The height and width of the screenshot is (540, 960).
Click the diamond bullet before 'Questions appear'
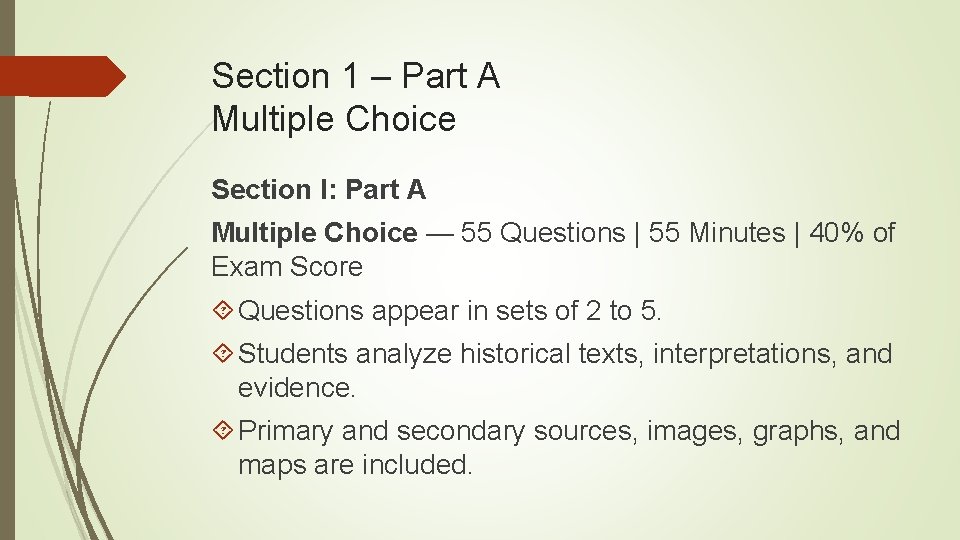223,310
